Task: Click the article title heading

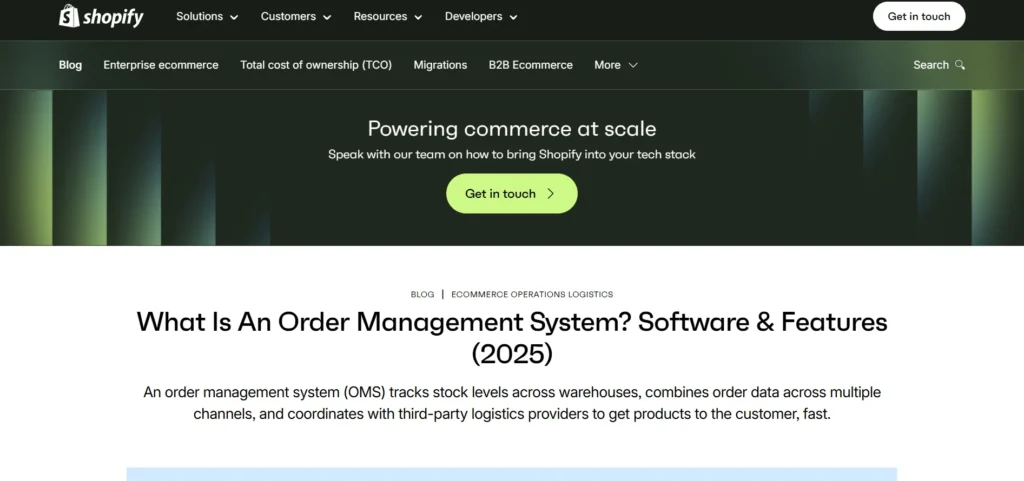Action: pyautogui.click(x=512, y=338)
